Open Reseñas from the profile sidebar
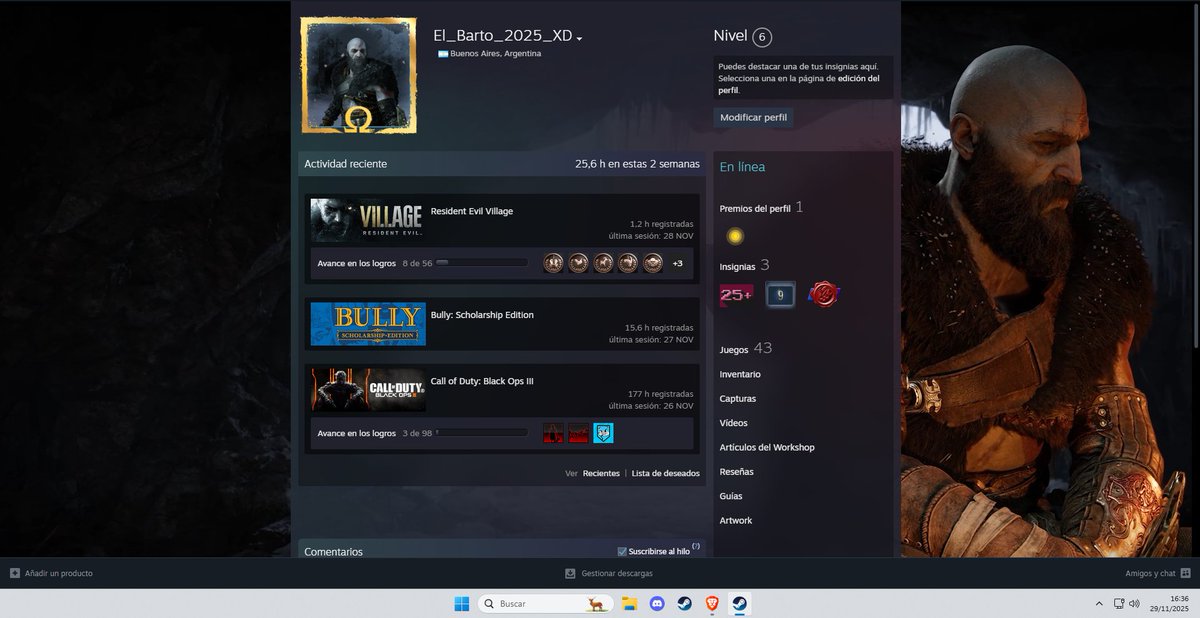Viewport: 1200px width, 618px height. 737,471
